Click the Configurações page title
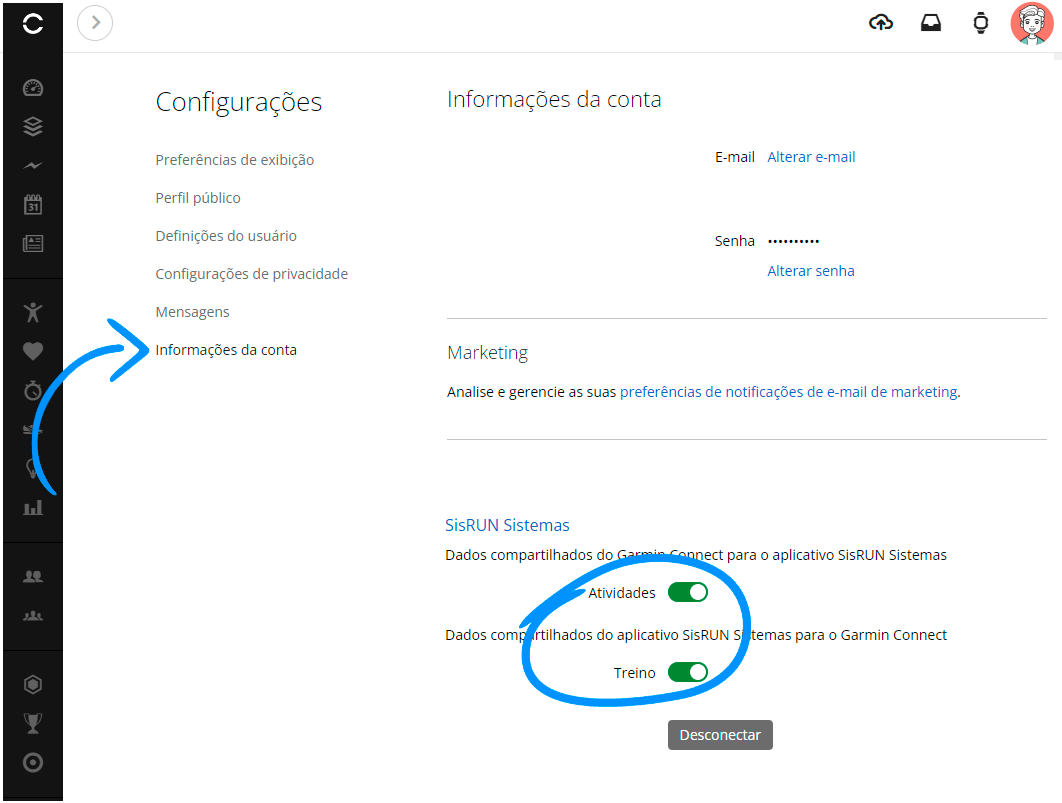The height and width of the screenshot is (803, 1062). point(238,102)
